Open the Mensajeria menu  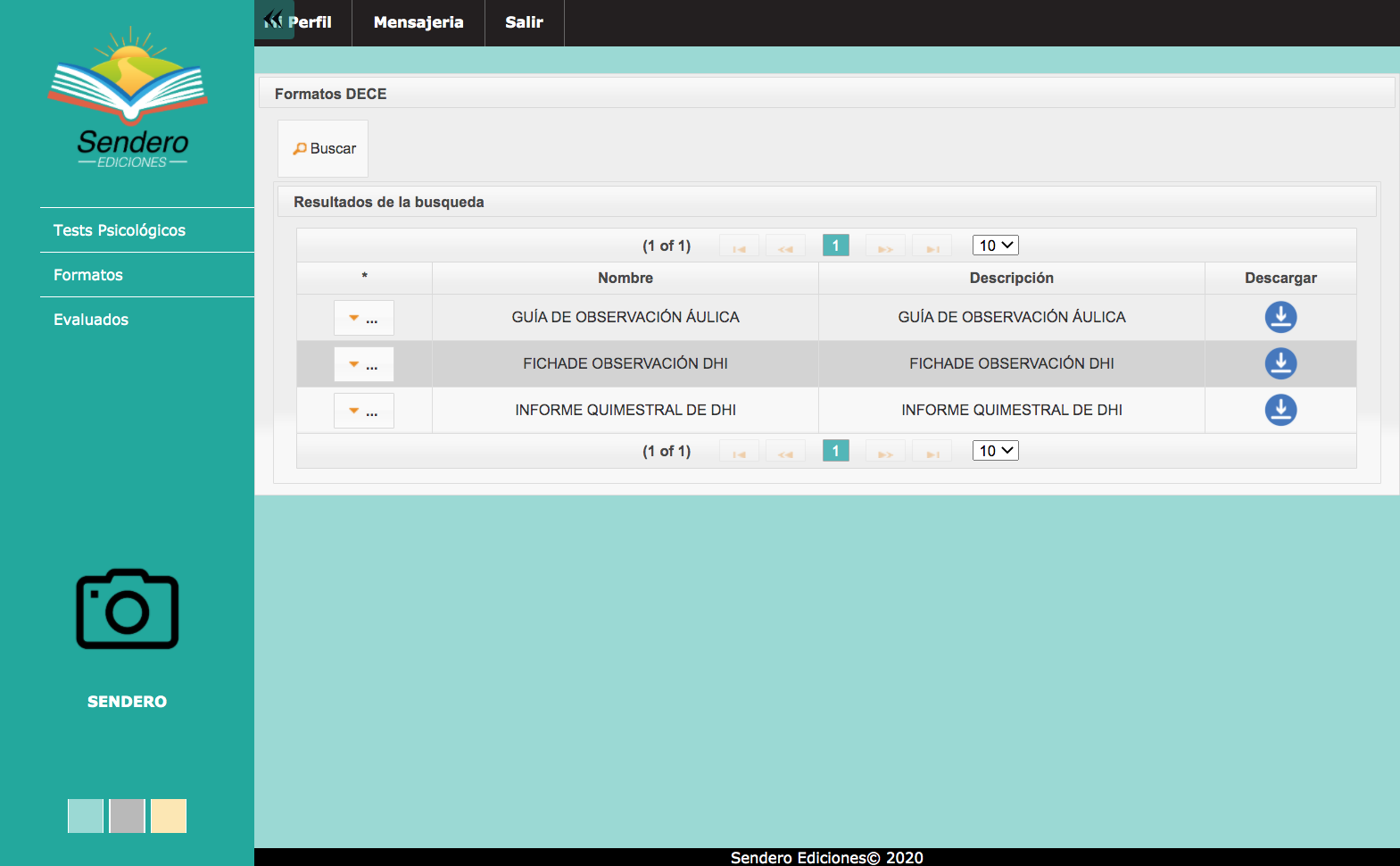(418, 22)
